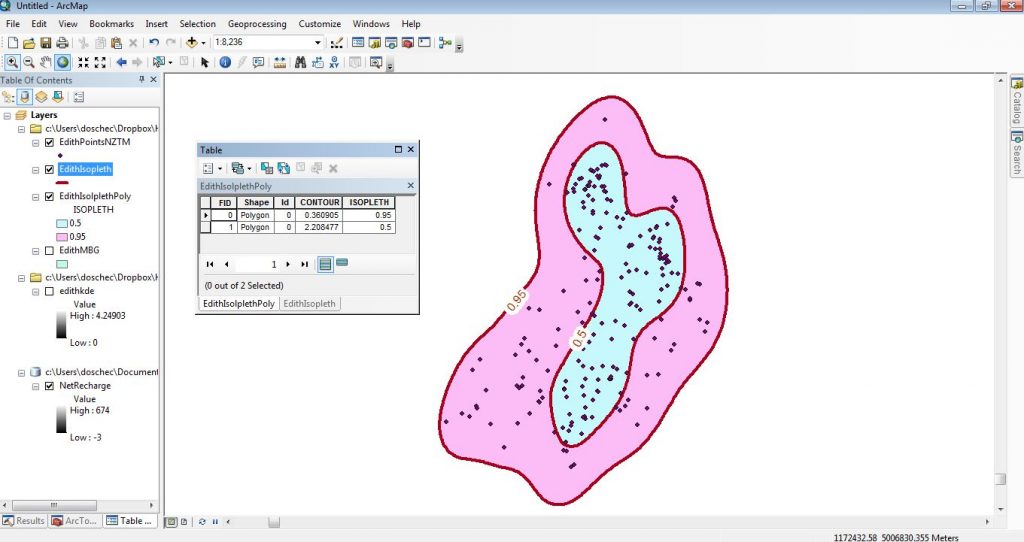
Task: Save the map with floppy disk icon
Action: tap(46, 42)
